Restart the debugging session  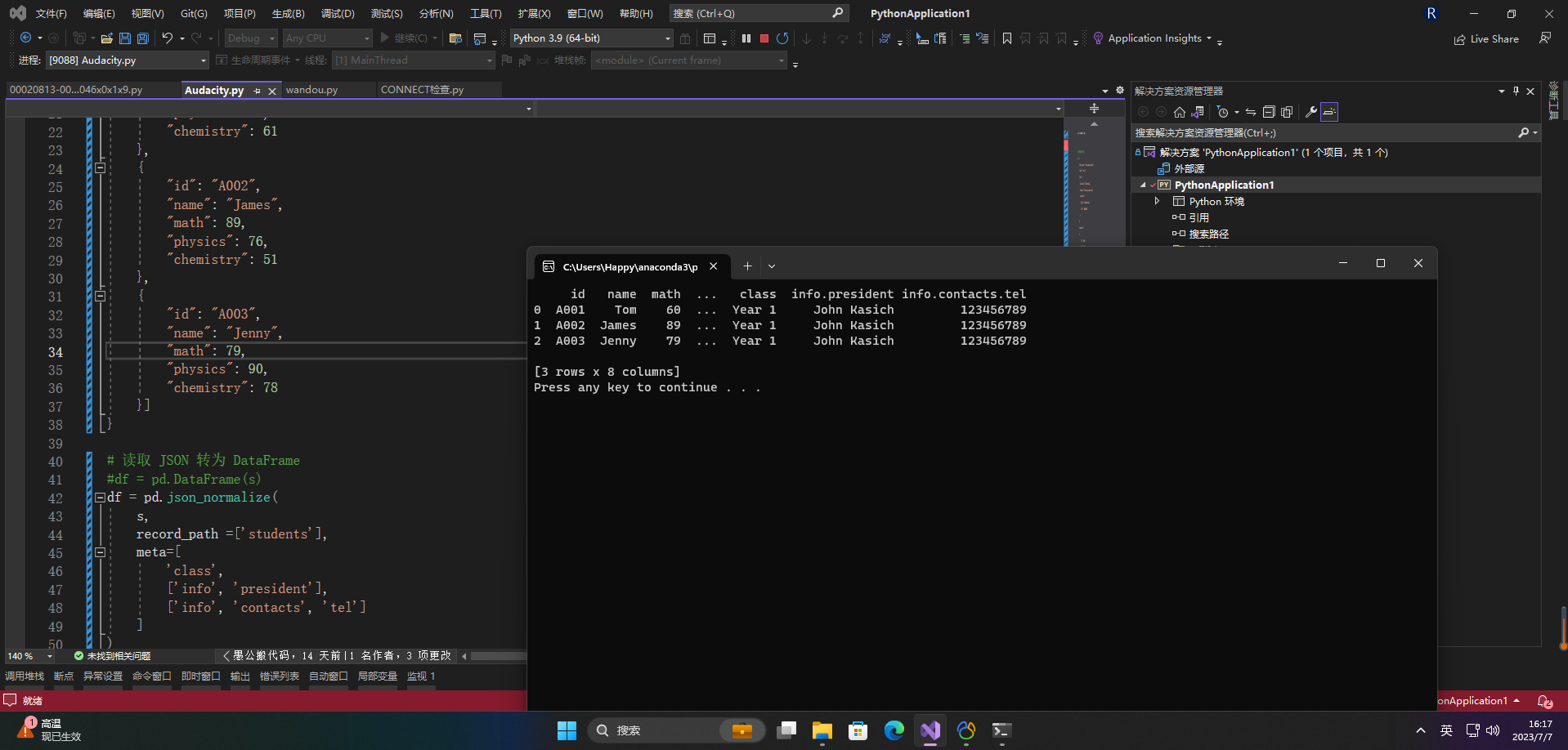pos(782,38)
